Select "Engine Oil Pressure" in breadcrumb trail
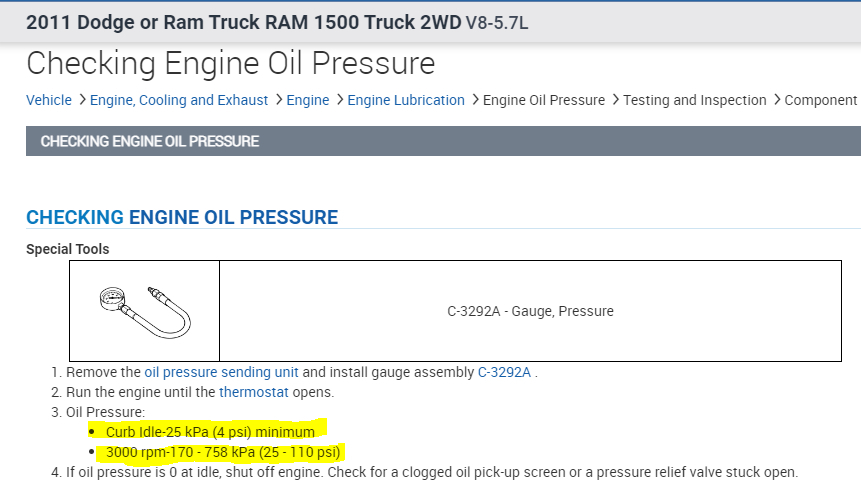The width and height of the screenshot is (861, 504). pos(544,100)
